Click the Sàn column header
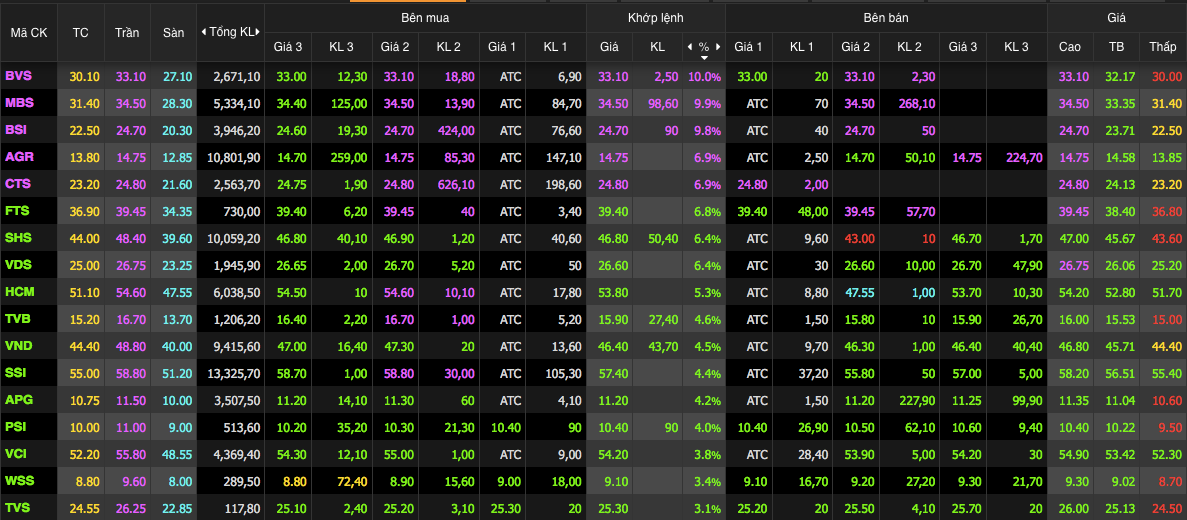Screen dimensions: 1187x520 pyautogui.click(x=174, y=32)
